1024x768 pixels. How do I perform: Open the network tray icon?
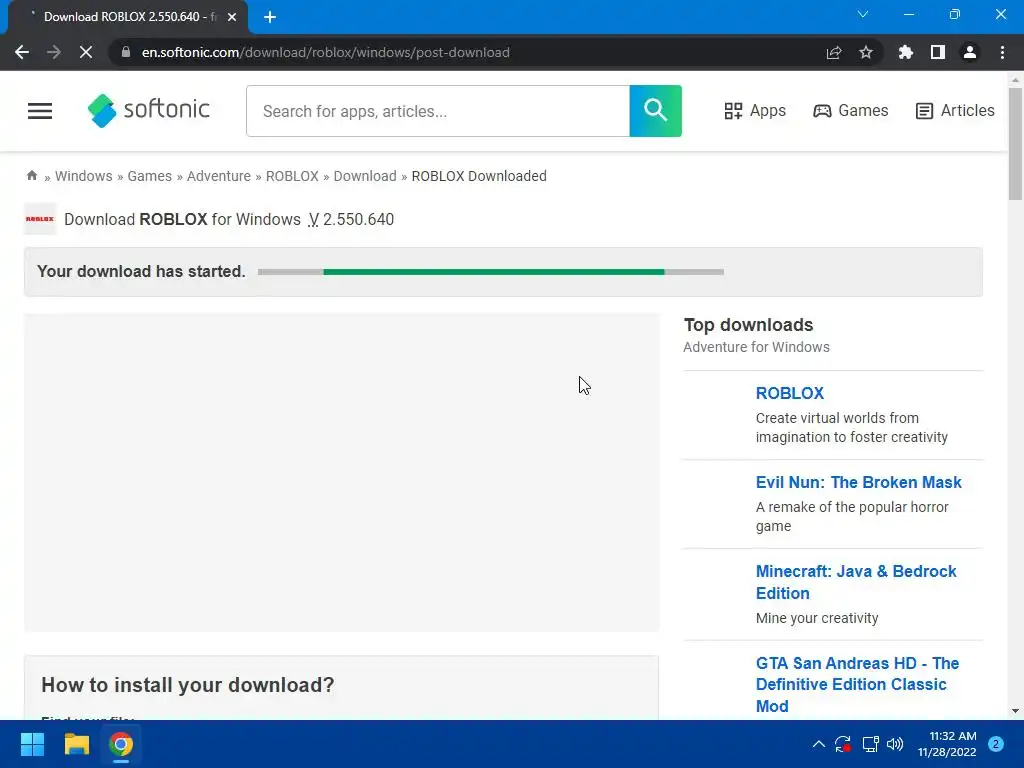[x=870, y=744]
